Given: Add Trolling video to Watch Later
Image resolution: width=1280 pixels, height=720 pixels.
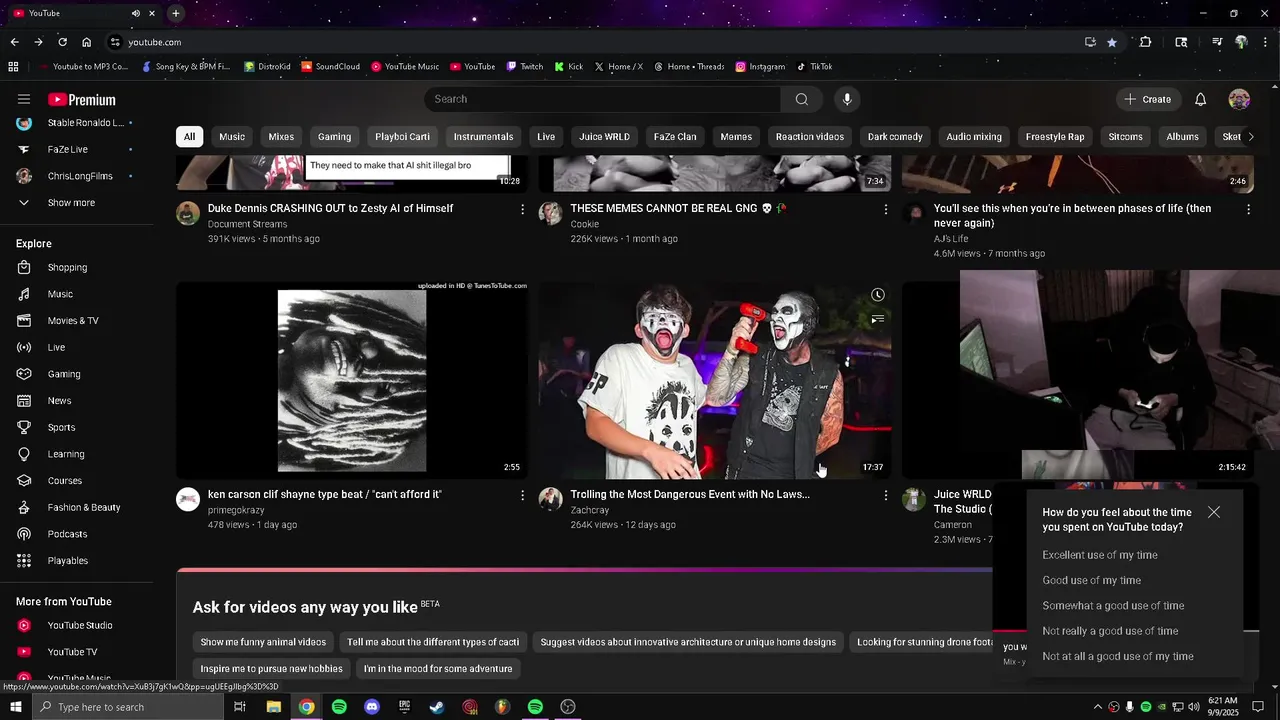Looking at the screenshot, I should [877, 295].
